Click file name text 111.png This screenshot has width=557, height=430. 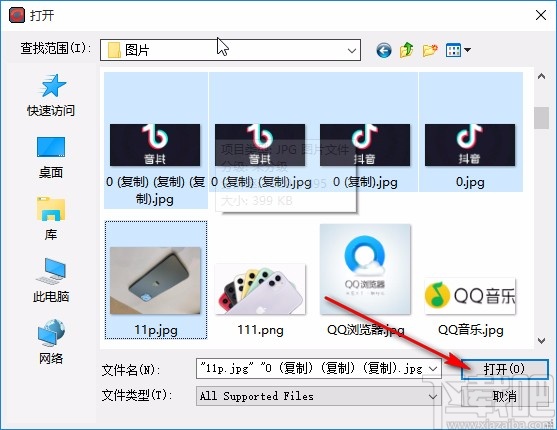tap(260, 330)
